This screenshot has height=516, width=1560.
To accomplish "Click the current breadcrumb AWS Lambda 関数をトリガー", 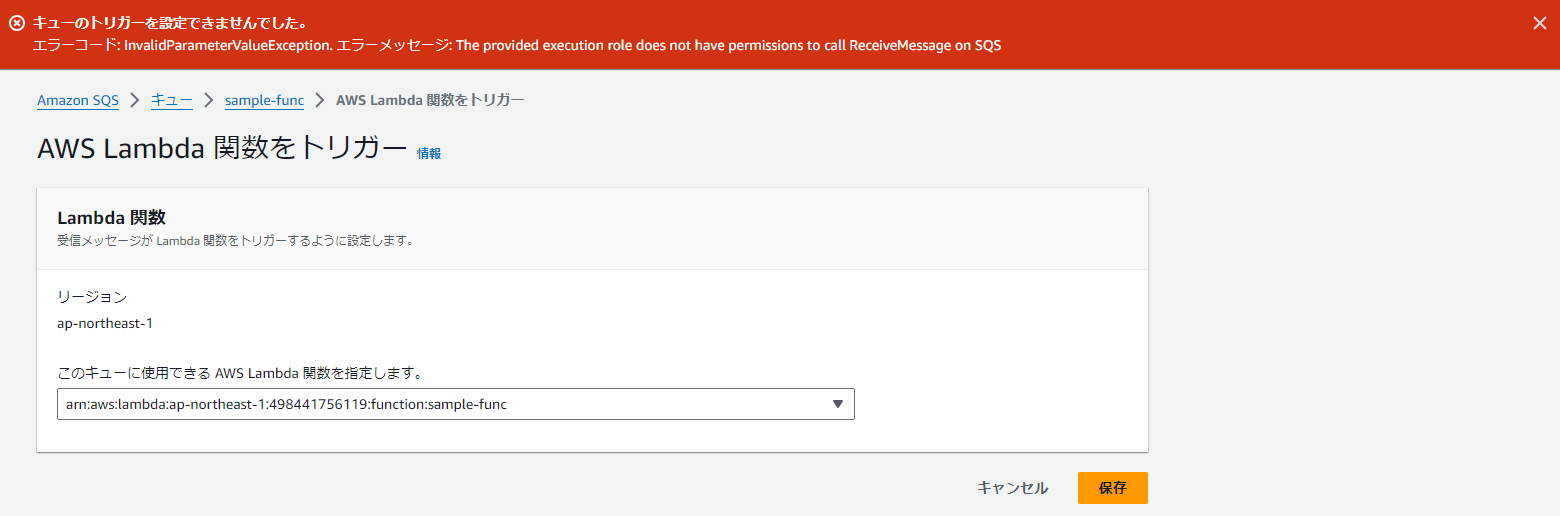I will (x=430, y=100).
